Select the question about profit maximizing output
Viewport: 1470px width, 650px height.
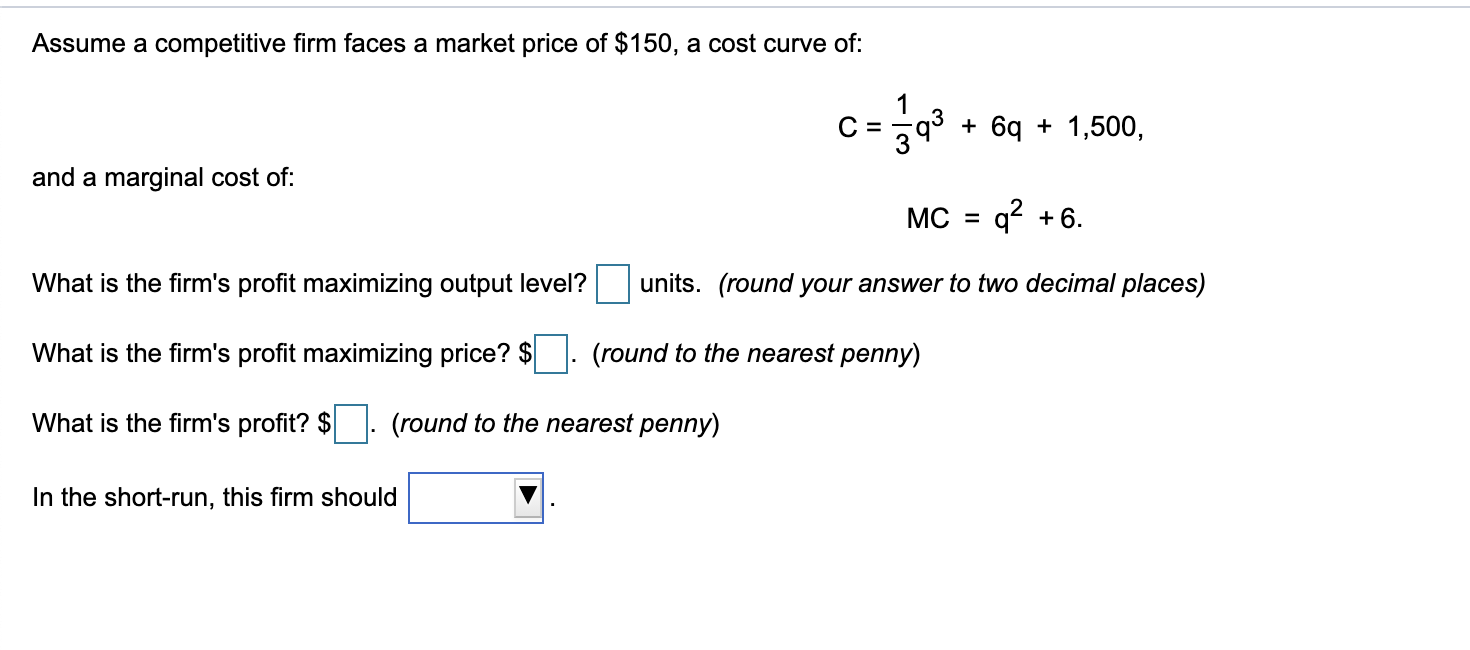point(300,283)
